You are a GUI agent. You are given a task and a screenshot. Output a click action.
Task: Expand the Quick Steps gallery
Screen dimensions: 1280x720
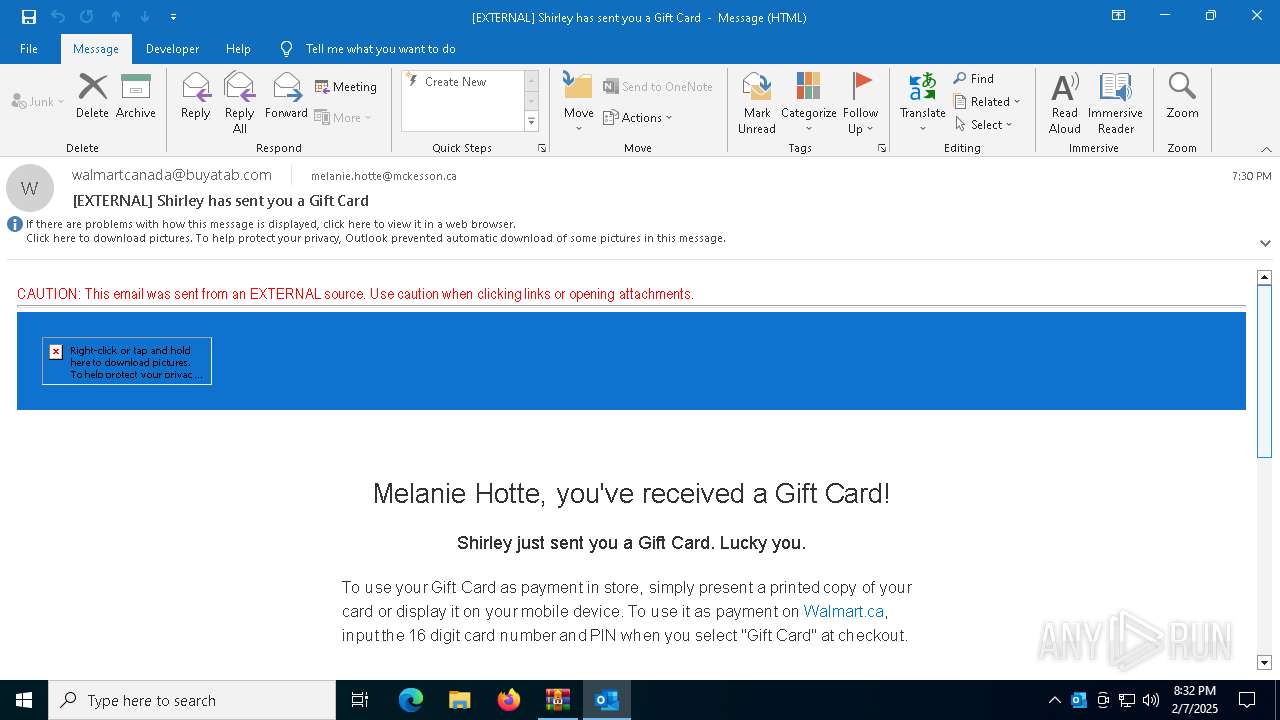tap(531, 122)
